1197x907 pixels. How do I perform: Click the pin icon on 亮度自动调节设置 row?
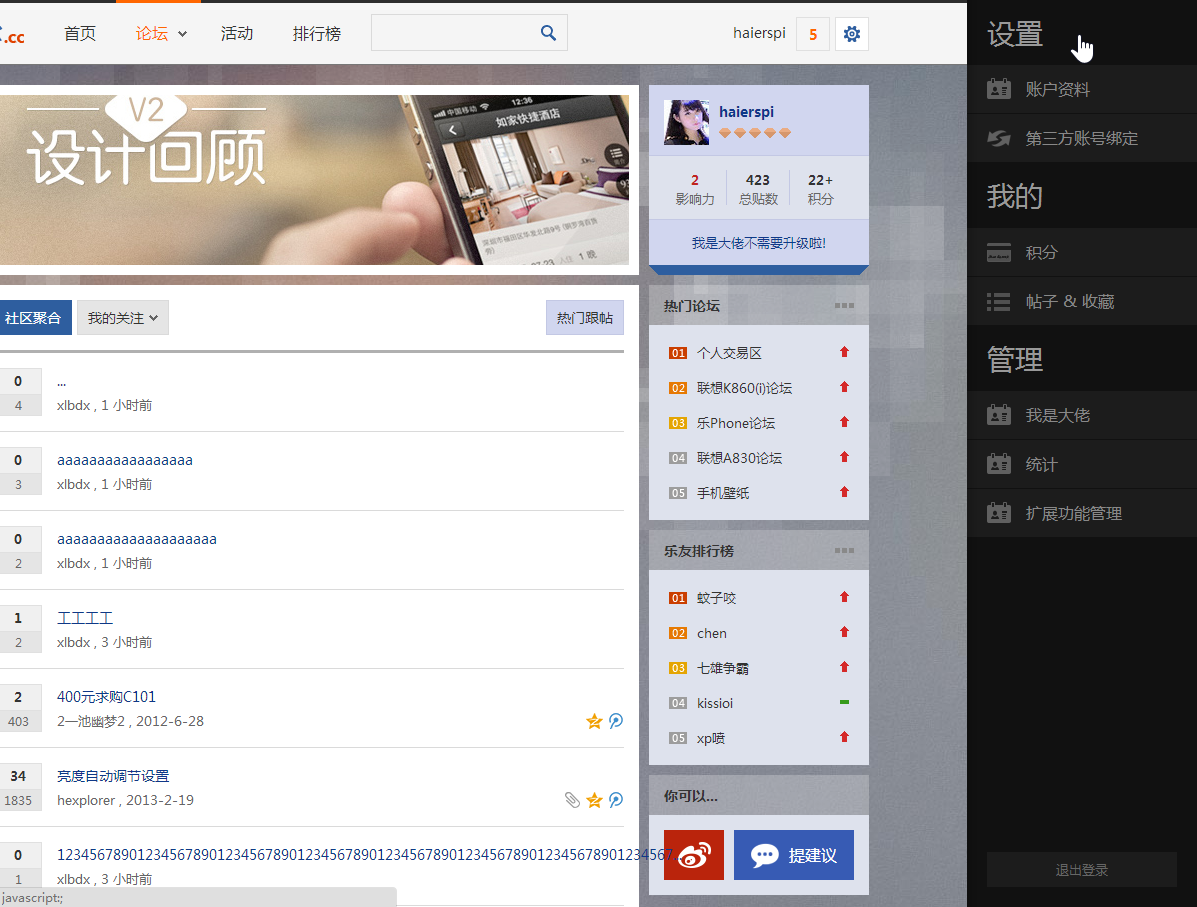[x=616, y=800]
